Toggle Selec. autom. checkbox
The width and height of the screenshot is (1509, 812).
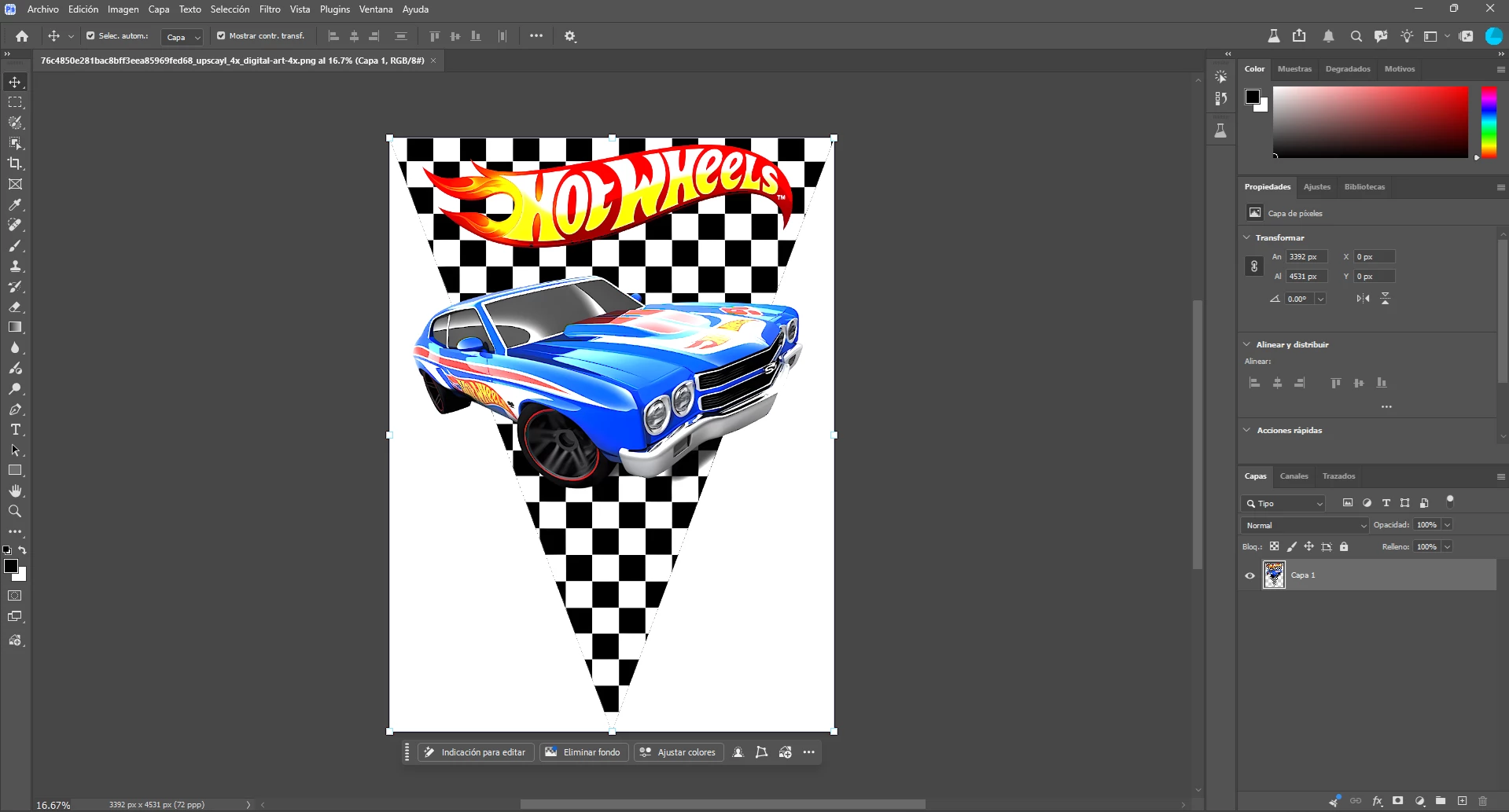tap(90, 36)
